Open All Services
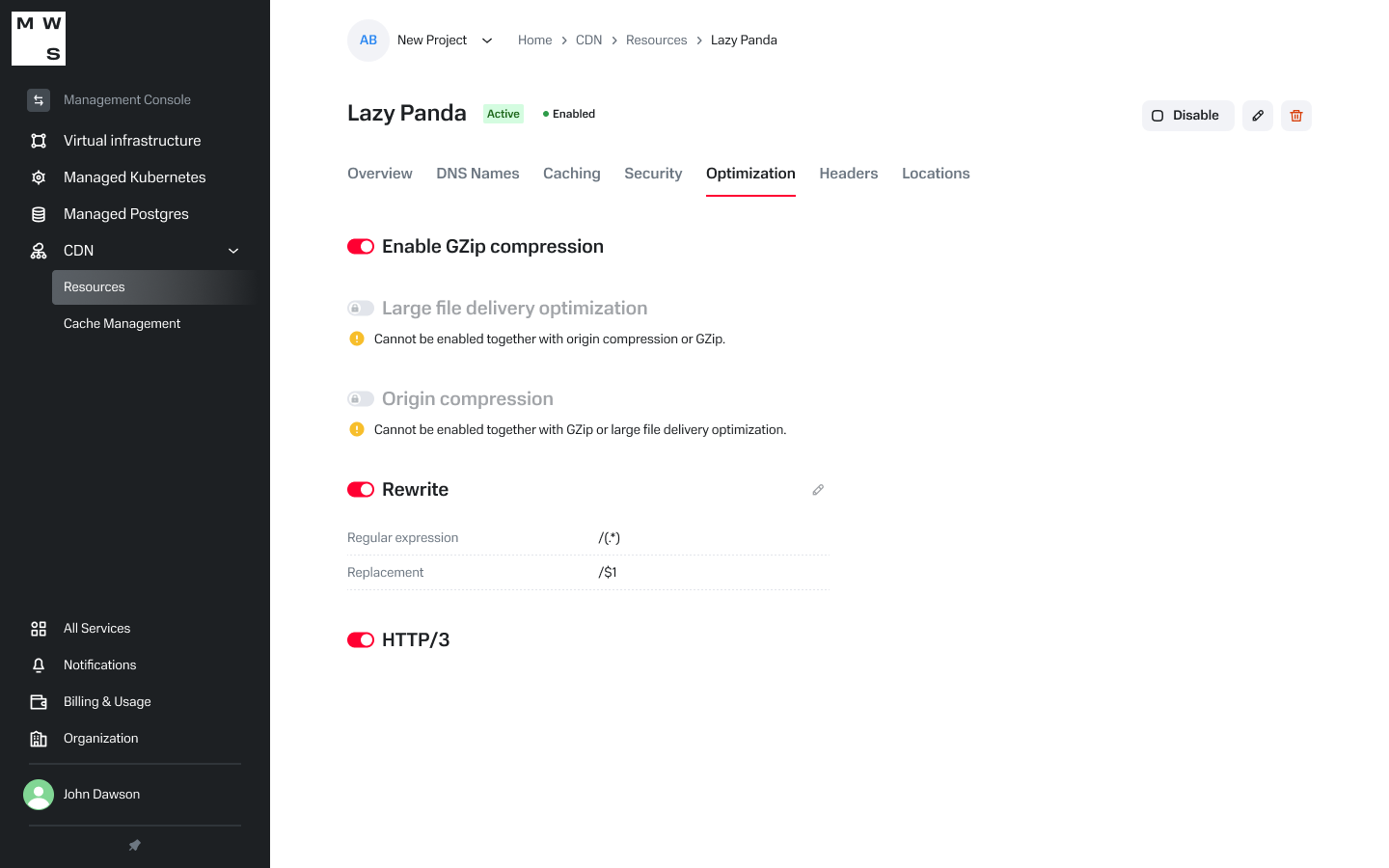Viewport: 1389px width, 868px height. [96, 629]
